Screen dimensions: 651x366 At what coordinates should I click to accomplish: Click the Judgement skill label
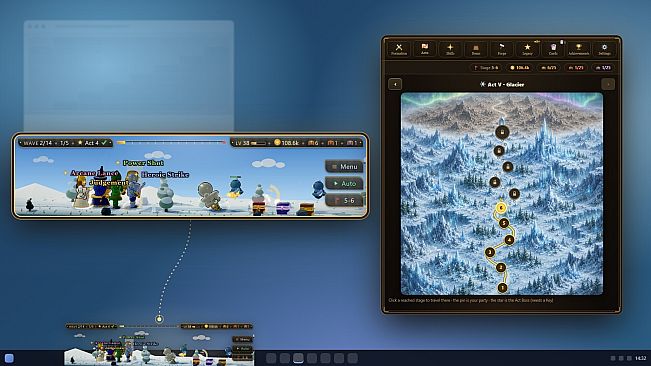(109, 182)
